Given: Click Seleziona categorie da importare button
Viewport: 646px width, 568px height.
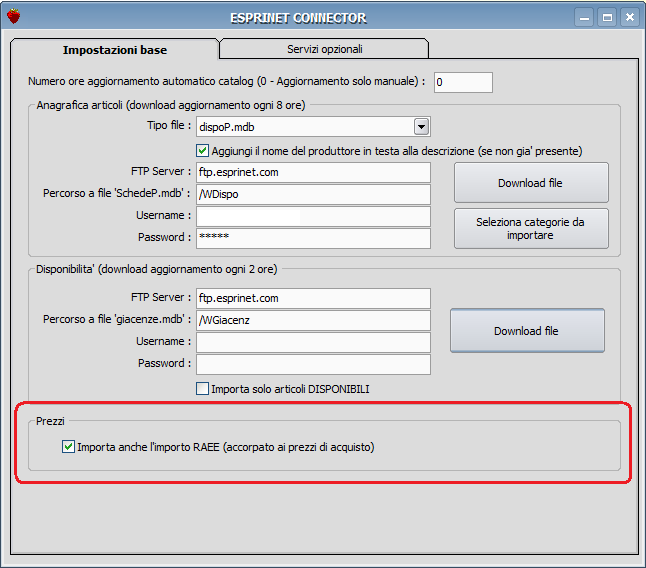Looking at the screenshot, I should 531,229.
